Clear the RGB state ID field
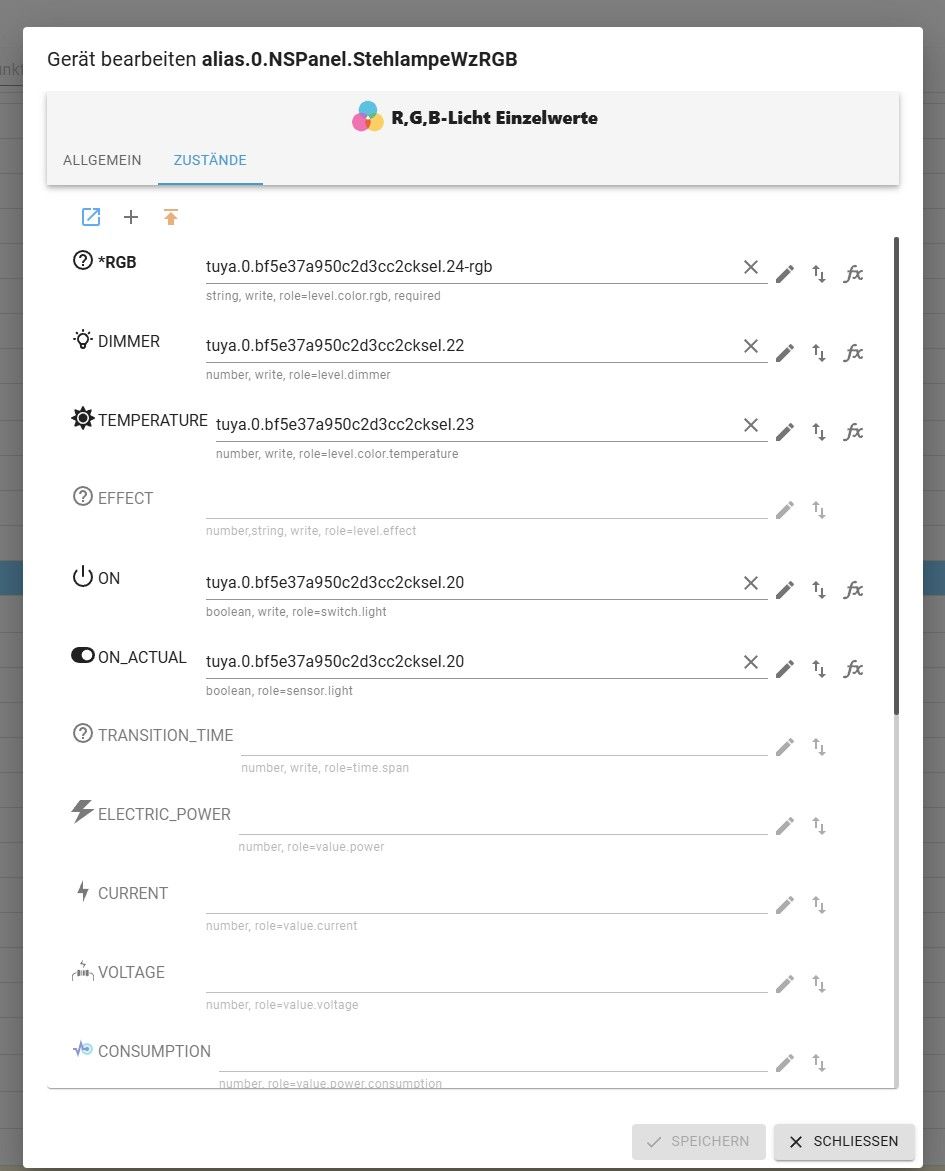The width and height of the screenshot is (945, 1171). pyautogui.click(x=751, y=267)
